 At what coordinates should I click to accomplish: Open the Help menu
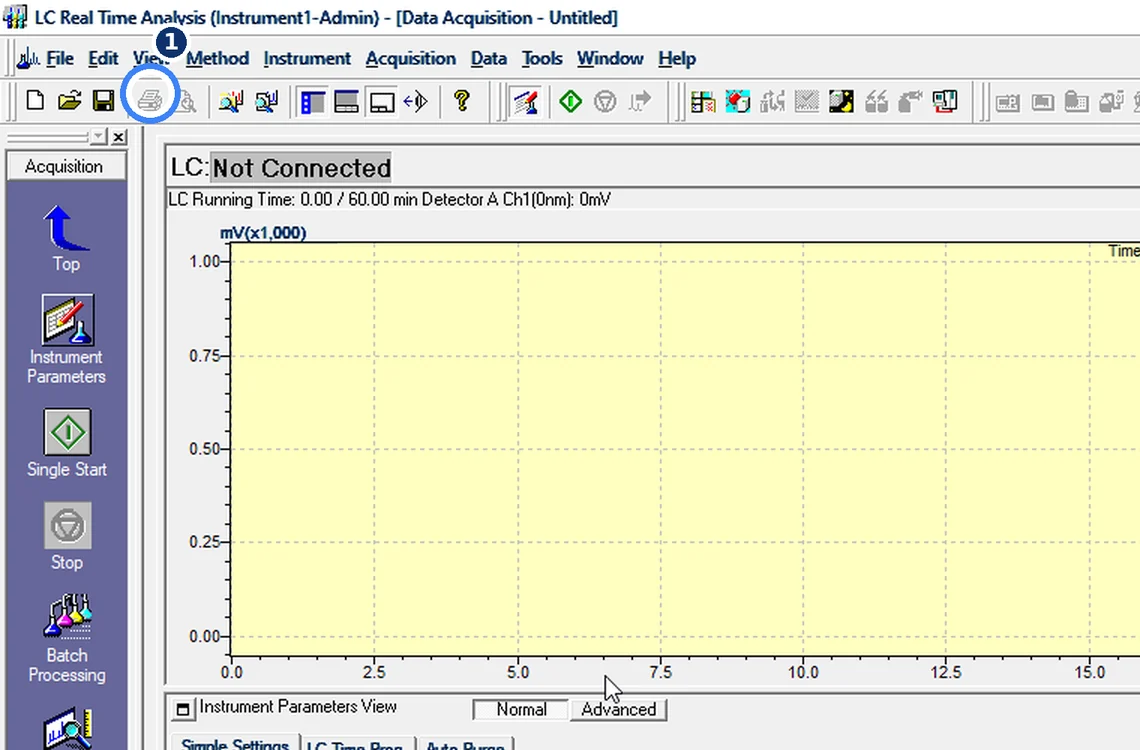[x=677, y=58]
